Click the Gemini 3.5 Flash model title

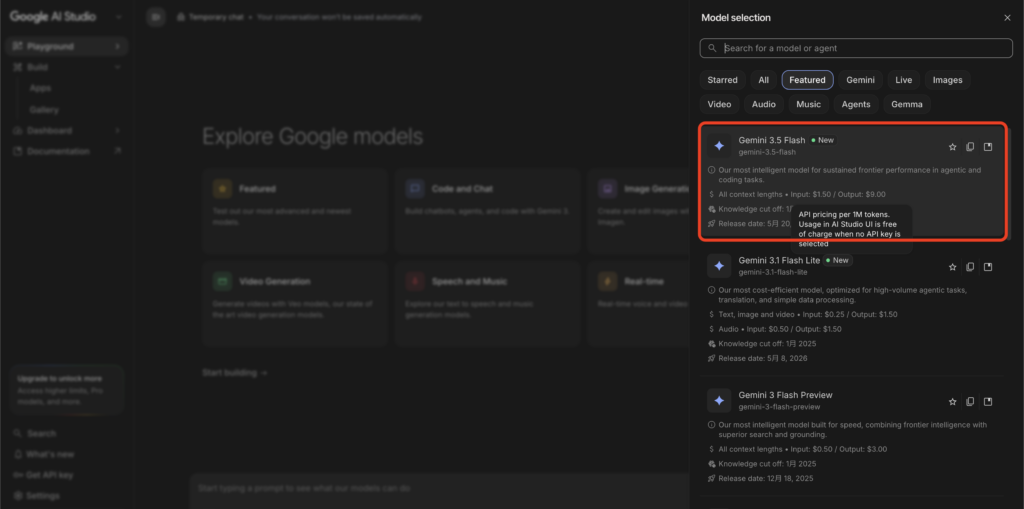click(x=772, y=140)
